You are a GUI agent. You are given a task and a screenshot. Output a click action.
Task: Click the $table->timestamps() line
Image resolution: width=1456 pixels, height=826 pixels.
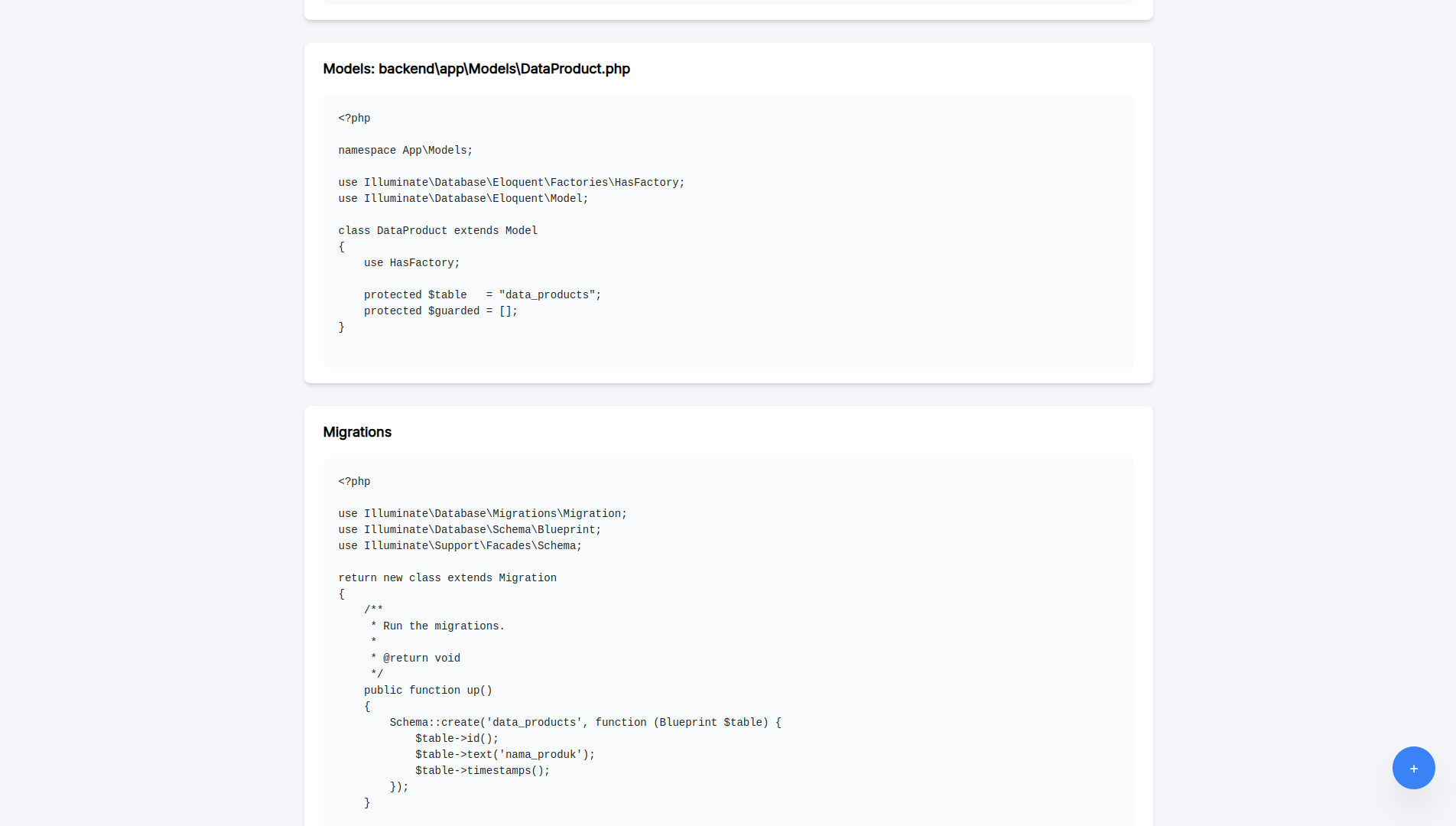(x=482, y=771)
